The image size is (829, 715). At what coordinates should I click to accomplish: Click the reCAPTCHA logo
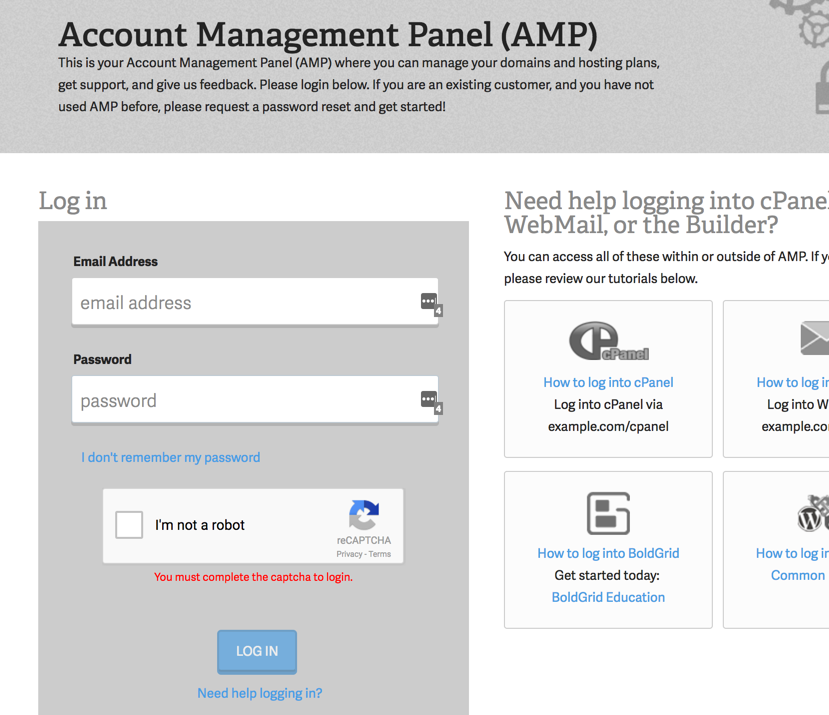(364, 515)
